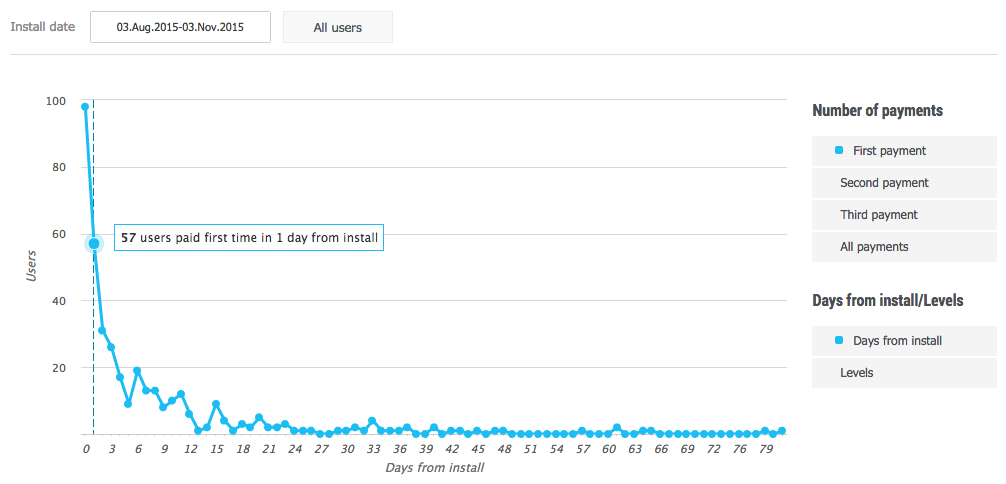The height and width of the screenshot is (484, 1006).
Task: Click the highlighted day 1 data point
Action: pyautogui.click(x=94, y=243)
